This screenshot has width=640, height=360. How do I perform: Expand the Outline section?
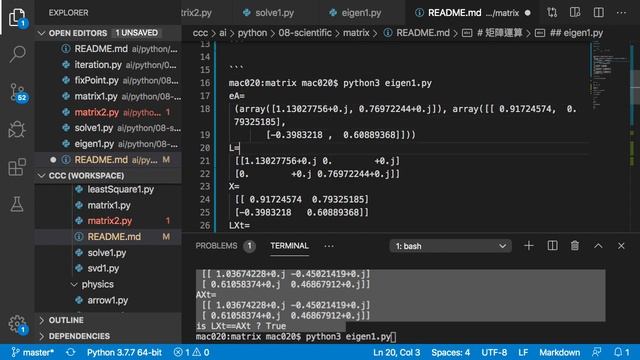pos(108,320)
